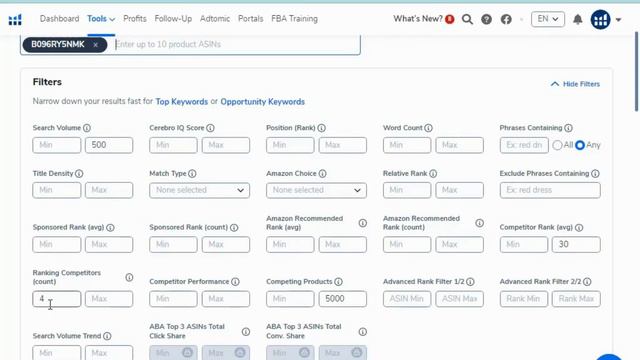Screen dimensions: 640x360
Task: Go to Dashboard
Action: point(60,19)
